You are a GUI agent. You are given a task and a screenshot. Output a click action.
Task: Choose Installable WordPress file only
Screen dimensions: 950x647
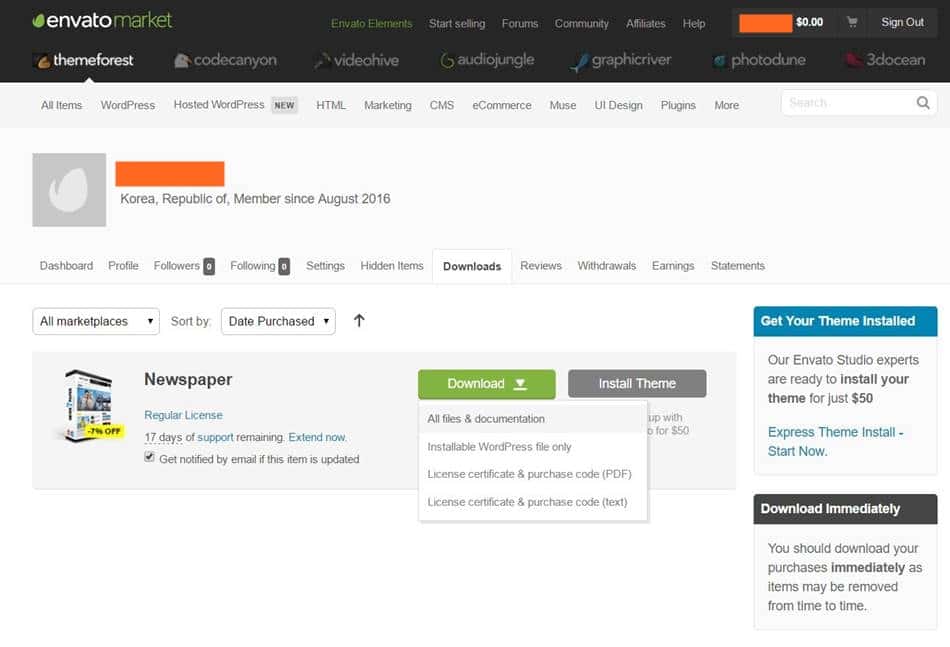(499, 447)
